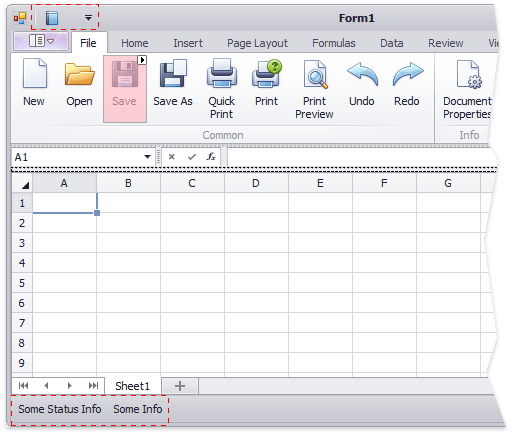
Task: Redo the last undone action
Action: click(x=407, y=82)
